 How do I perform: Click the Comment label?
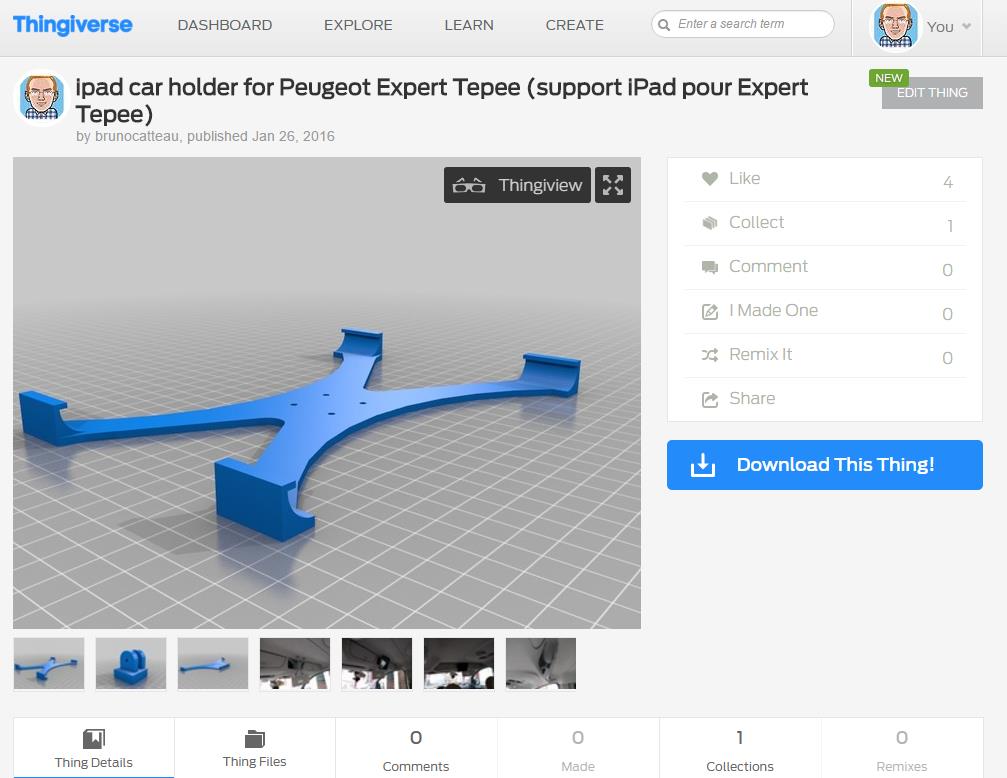pyautogui.click(x=768, y=266)
